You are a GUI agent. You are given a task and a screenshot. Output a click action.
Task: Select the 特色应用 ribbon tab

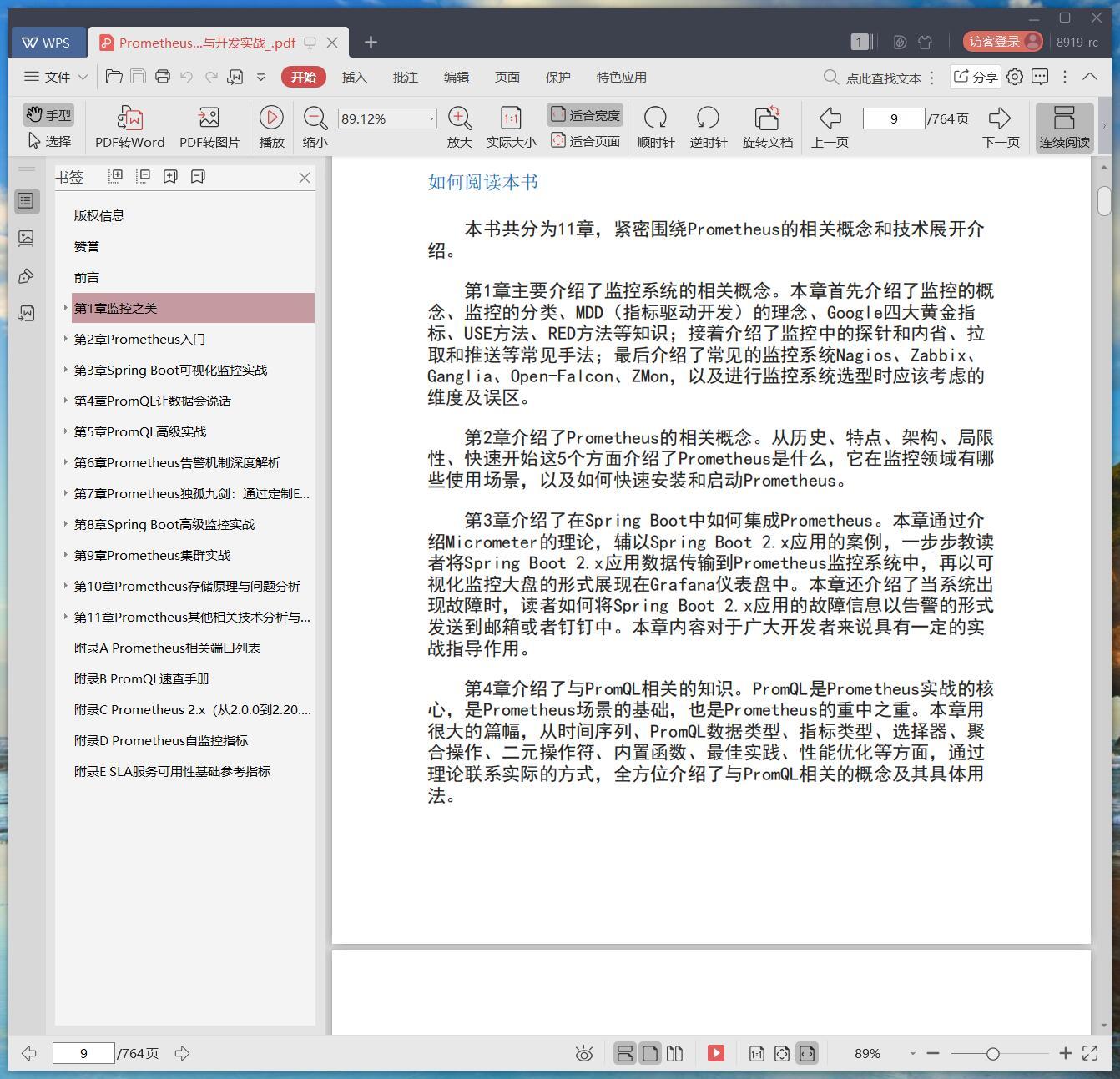(621, 77)
